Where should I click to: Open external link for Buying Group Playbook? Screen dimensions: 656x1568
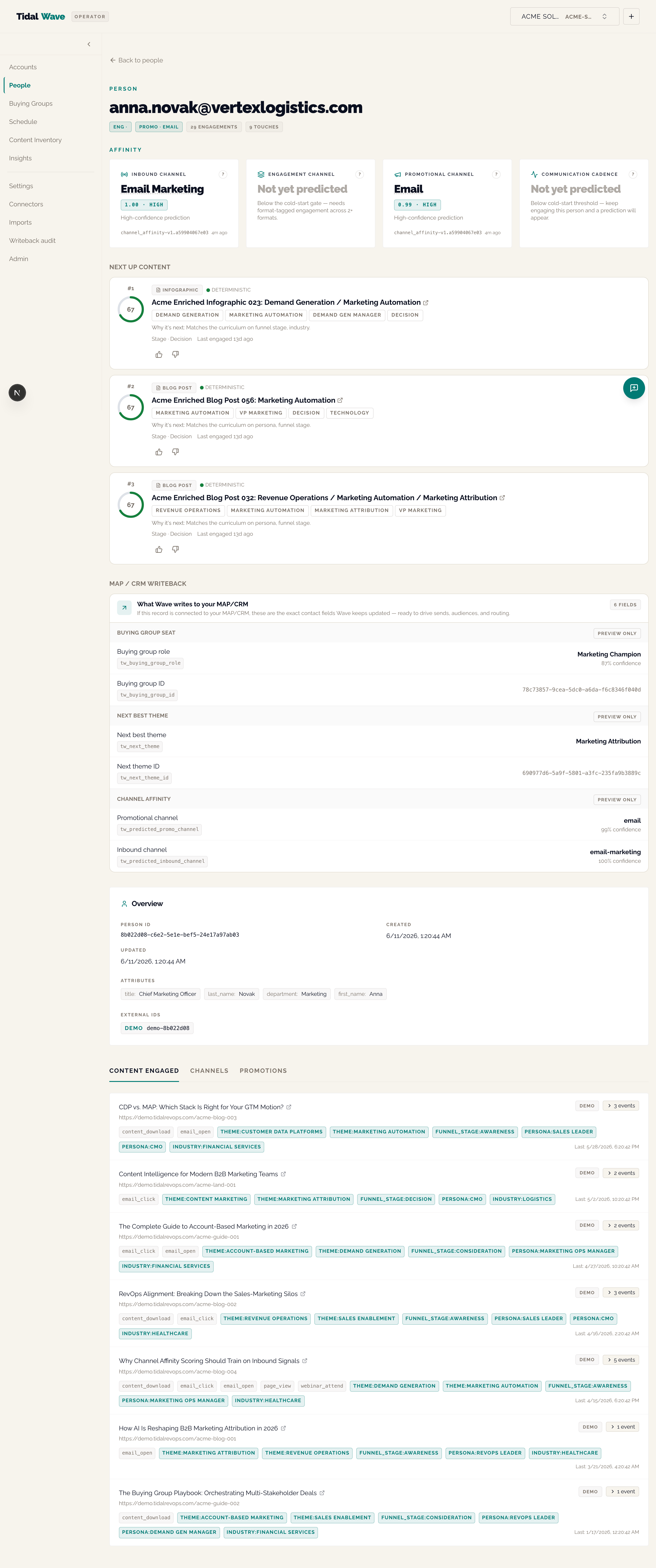coord(322,1493)
